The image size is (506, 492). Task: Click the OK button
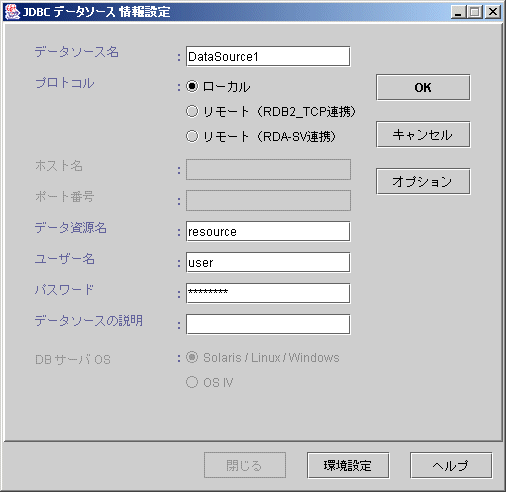(423, 87)
